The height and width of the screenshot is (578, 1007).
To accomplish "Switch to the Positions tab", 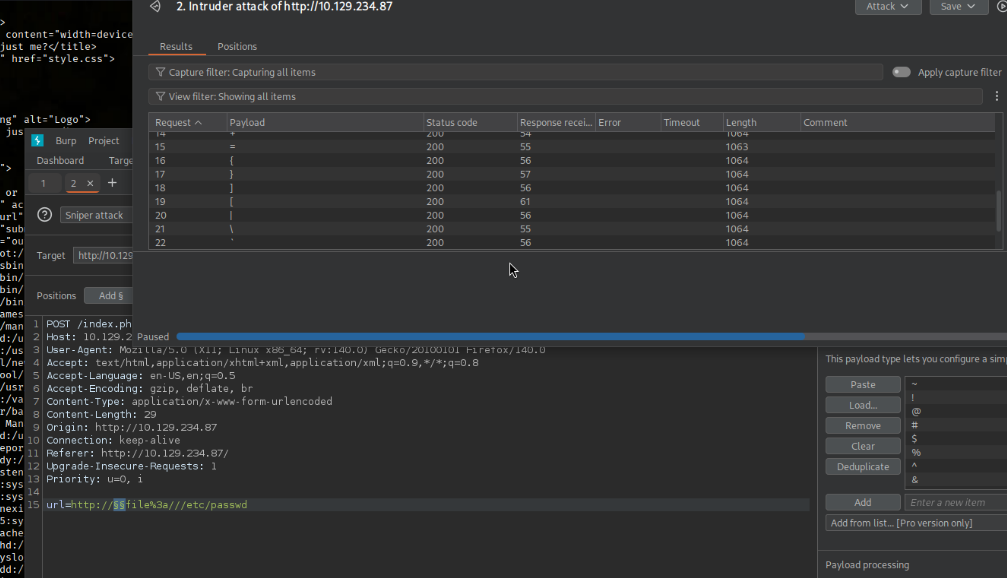I will click(x=237, y=46).
